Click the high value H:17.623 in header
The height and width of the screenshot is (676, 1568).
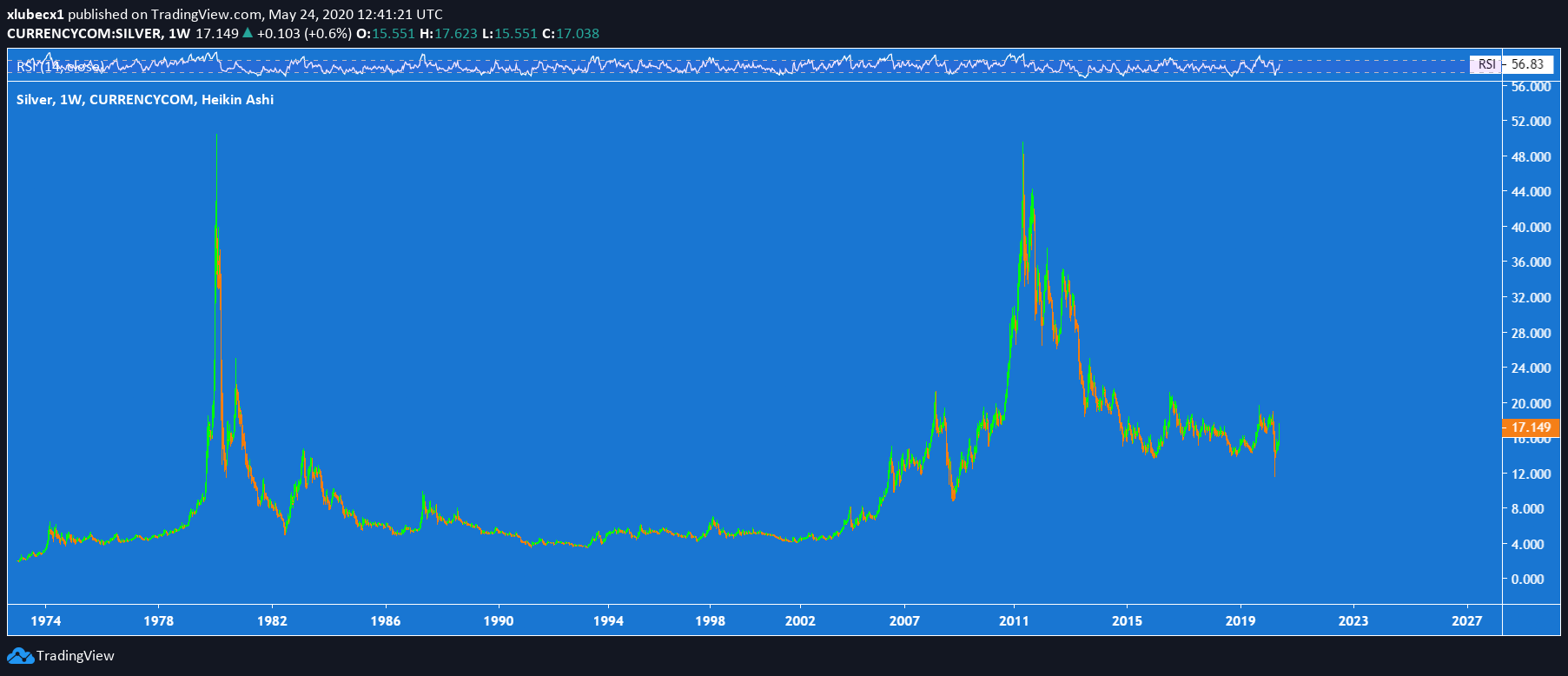(x=448, y=34)
